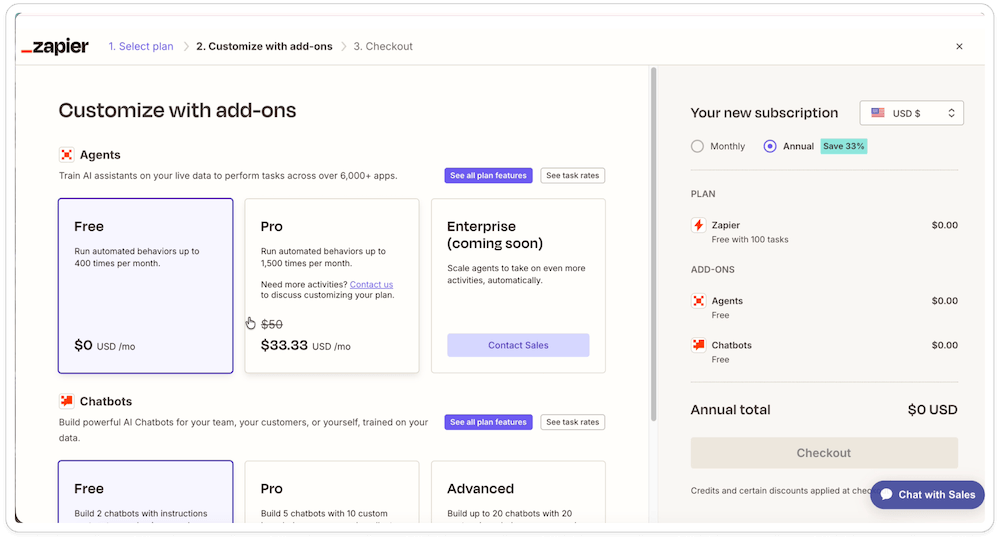The image size is (1000, 540).
Task: Jump to step 3 Checkout
Action: click(x=383, y=47)
